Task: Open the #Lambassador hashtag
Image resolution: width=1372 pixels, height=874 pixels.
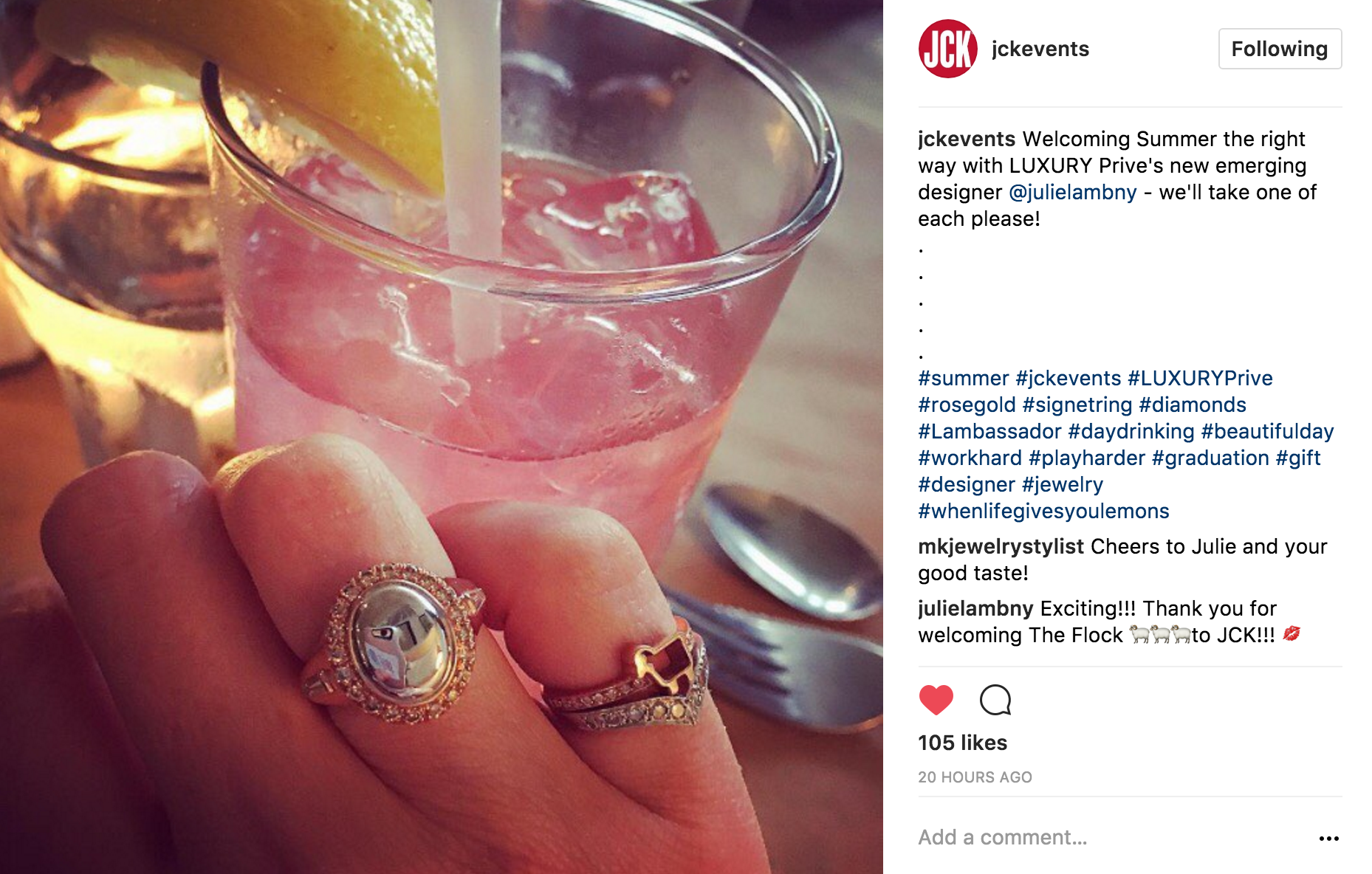Action: click(989, 431)
